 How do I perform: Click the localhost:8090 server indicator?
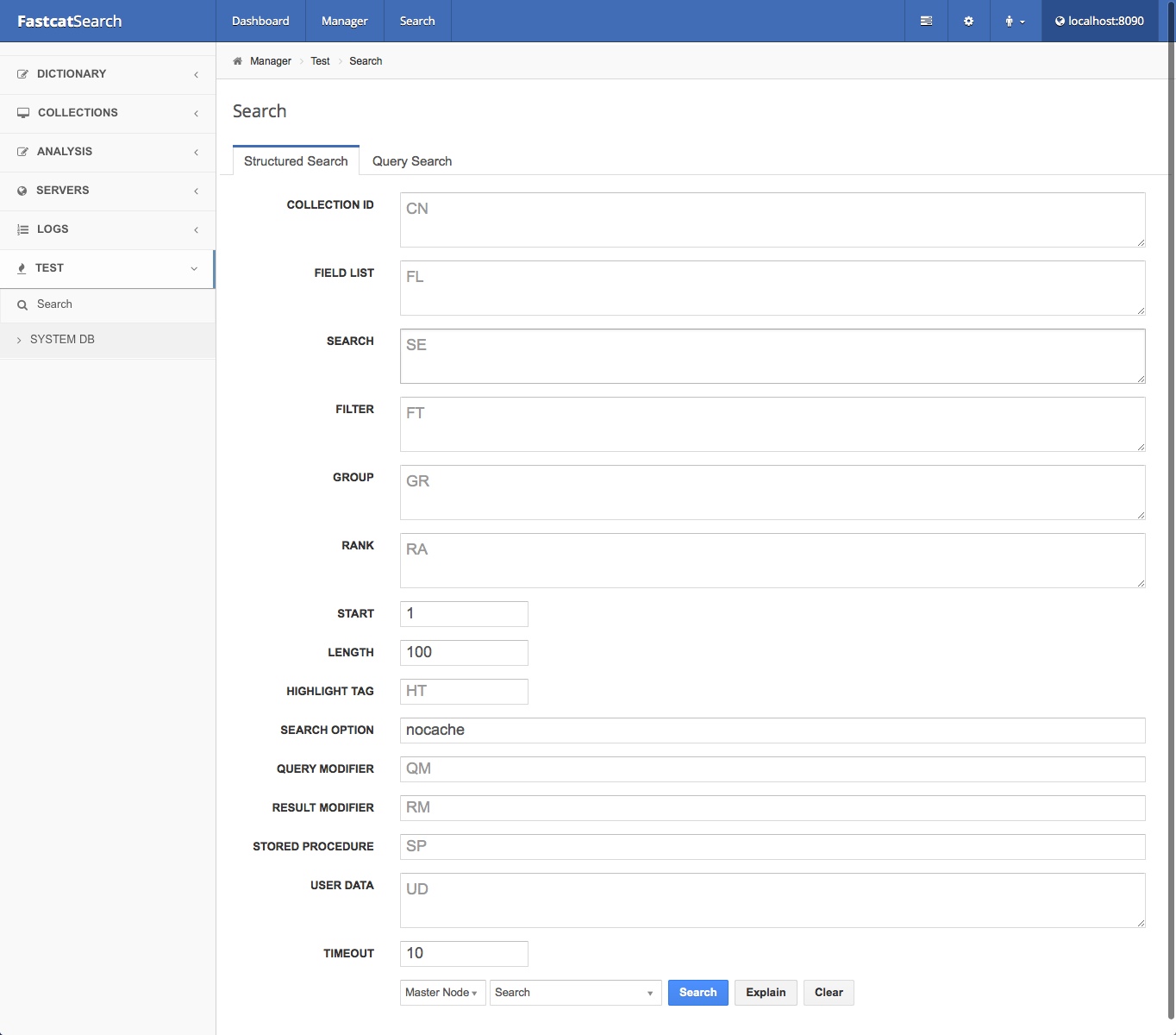click(x=1099, y=21)
